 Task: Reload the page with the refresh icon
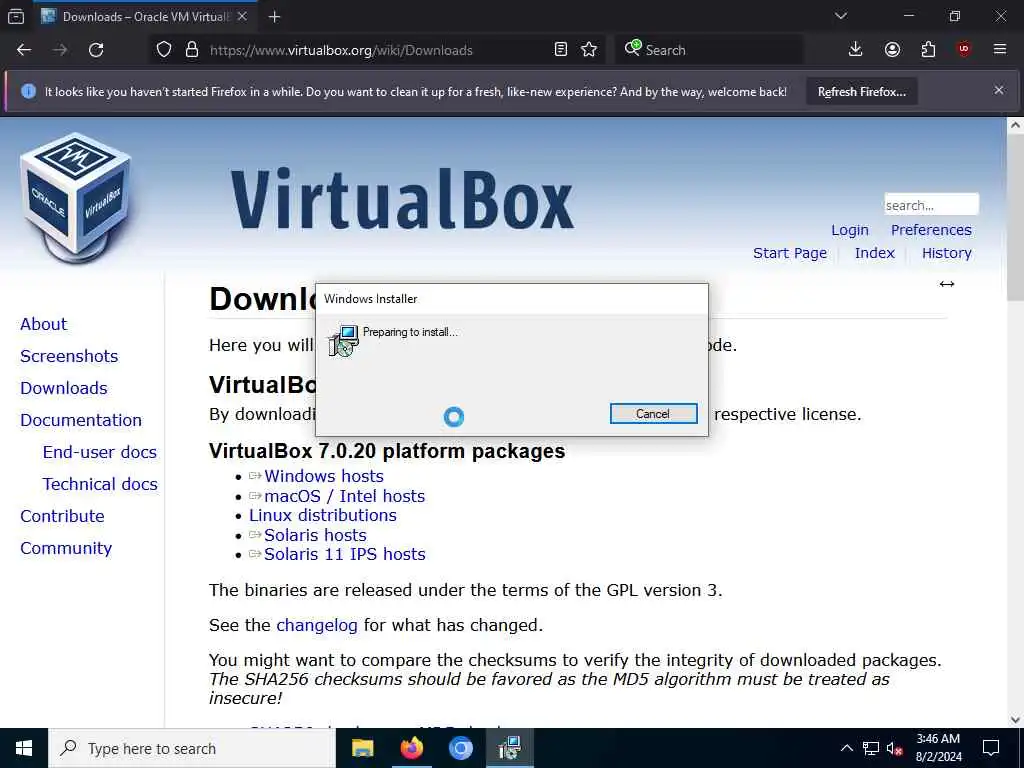[x=96, y=50]
